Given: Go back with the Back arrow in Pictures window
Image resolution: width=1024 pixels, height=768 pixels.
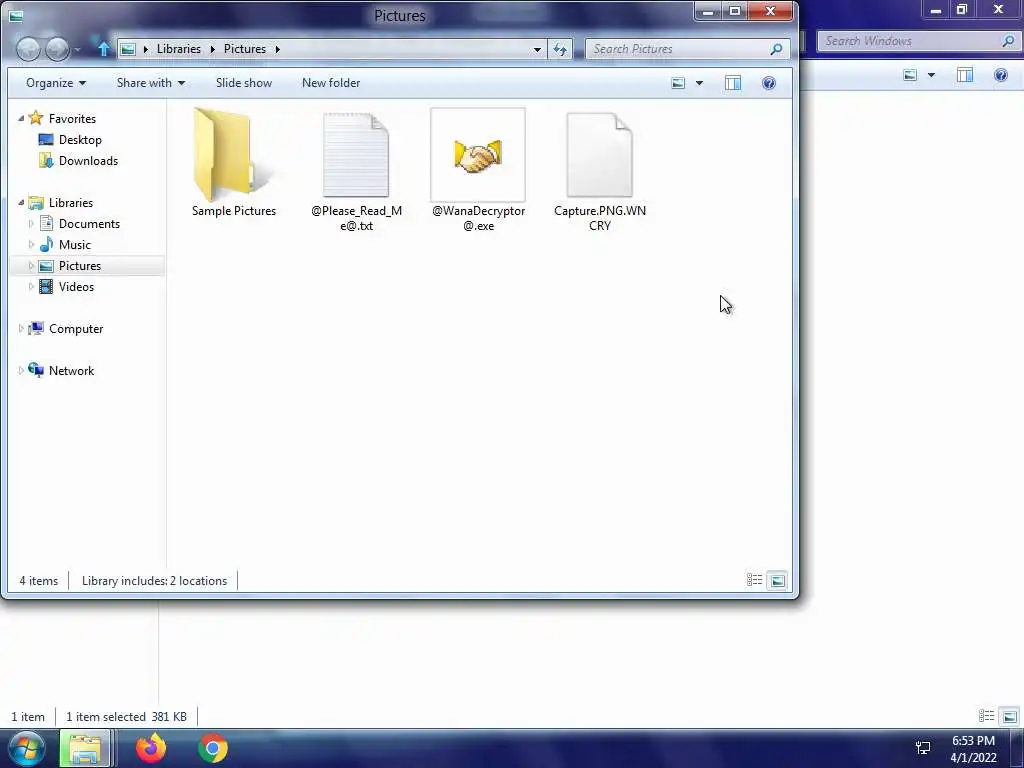Looking at the screenshot, I should [x=28, y=49].
